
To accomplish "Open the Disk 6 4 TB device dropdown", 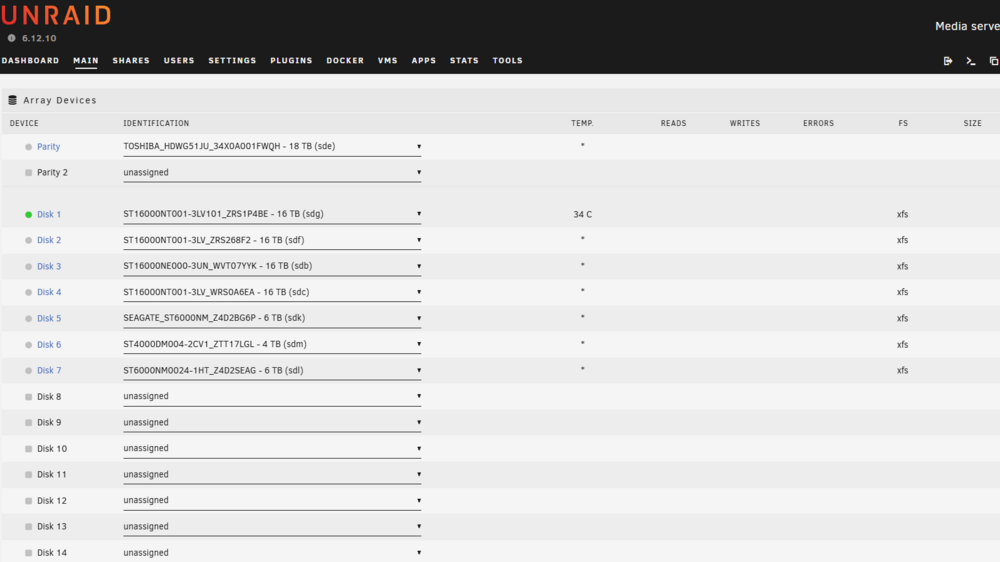I will (x=272, y=344).
